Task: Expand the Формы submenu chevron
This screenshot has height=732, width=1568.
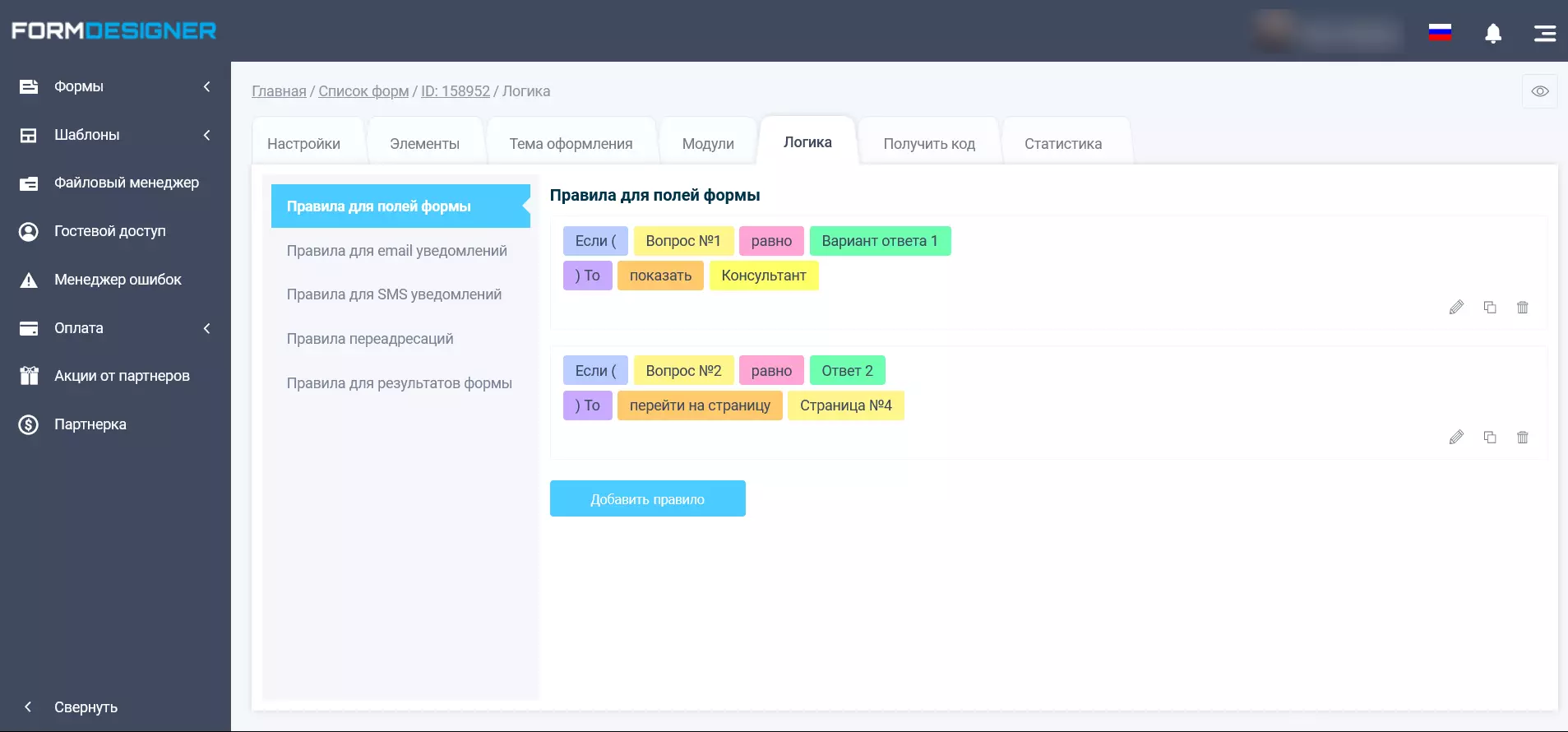Action: point(207,86)
